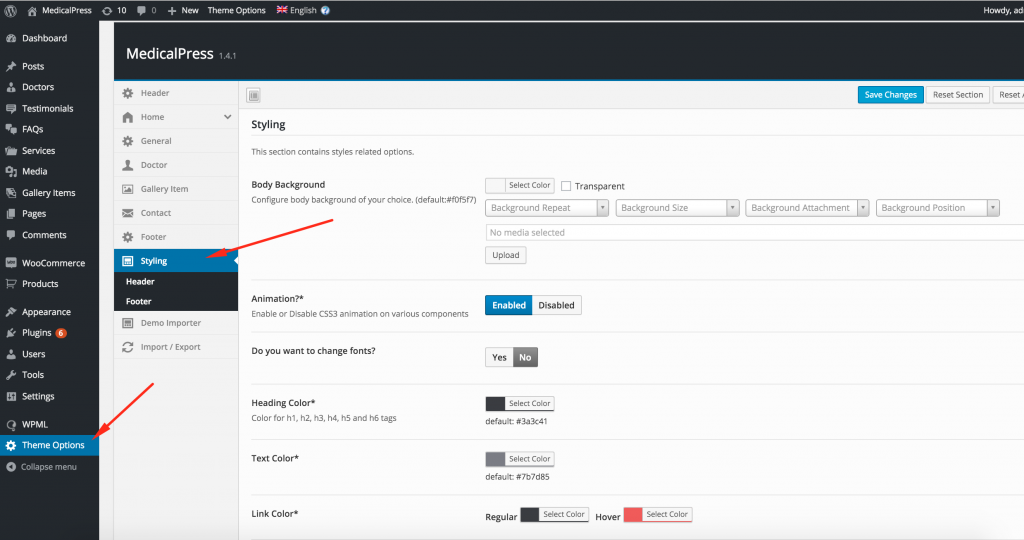Open Theme Options in the admin bar
This screenshot has width=1024, height=540.
236,10
